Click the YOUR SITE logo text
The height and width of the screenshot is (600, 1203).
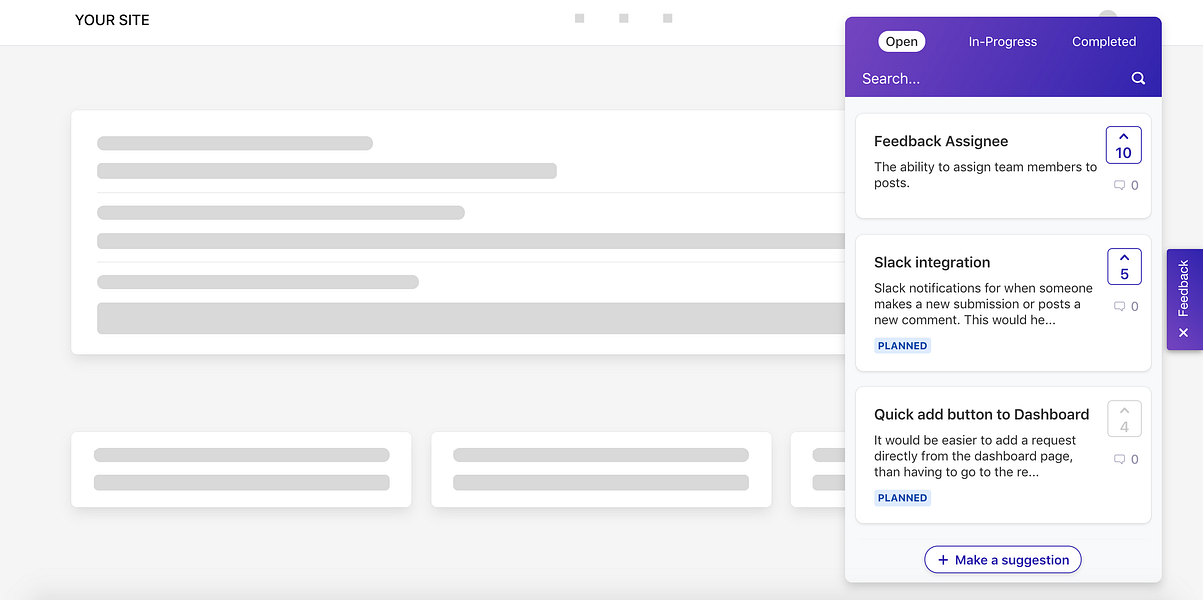click(x=112, y=20)
